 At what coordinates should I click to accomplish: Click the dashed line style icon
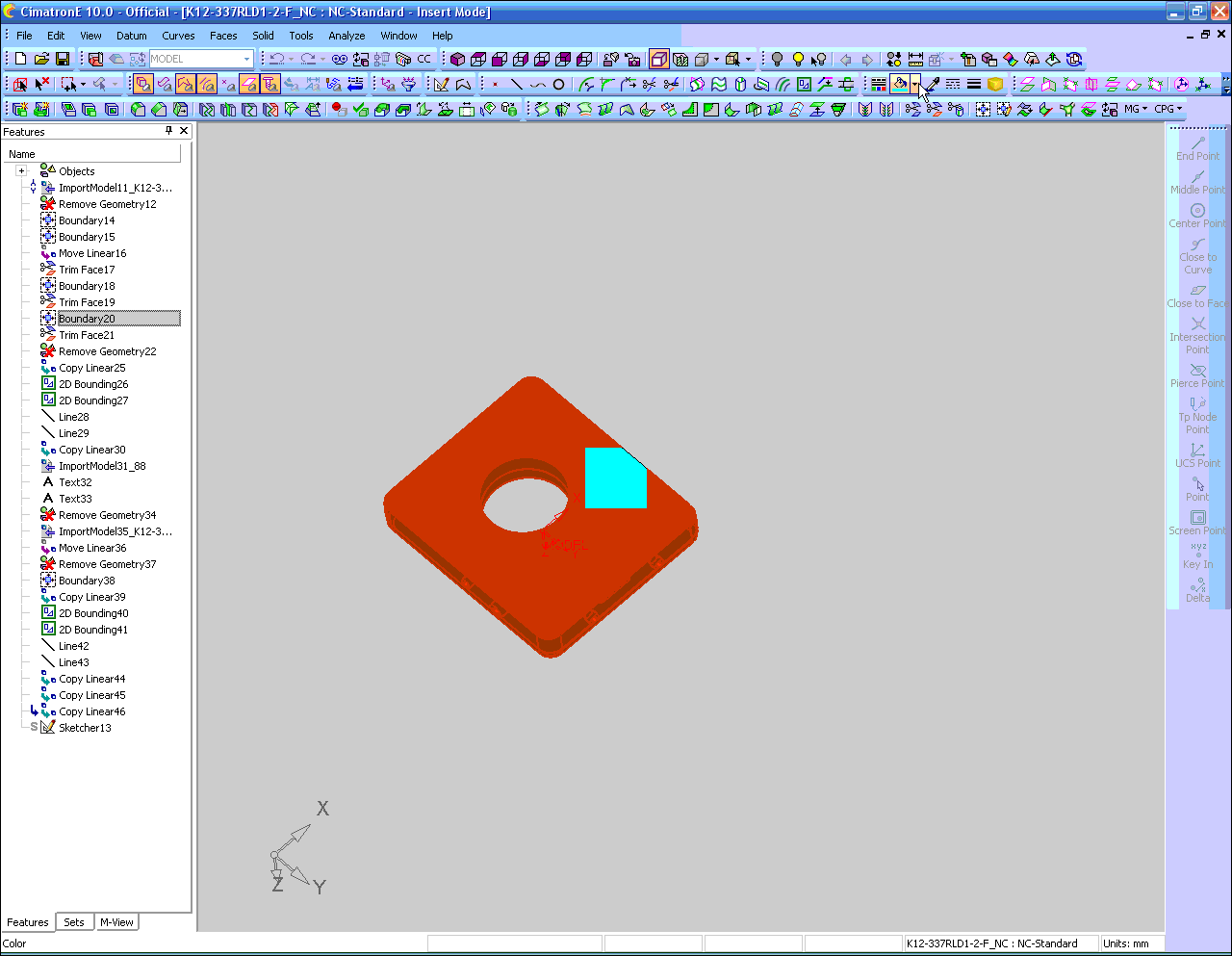click(953, 84)
